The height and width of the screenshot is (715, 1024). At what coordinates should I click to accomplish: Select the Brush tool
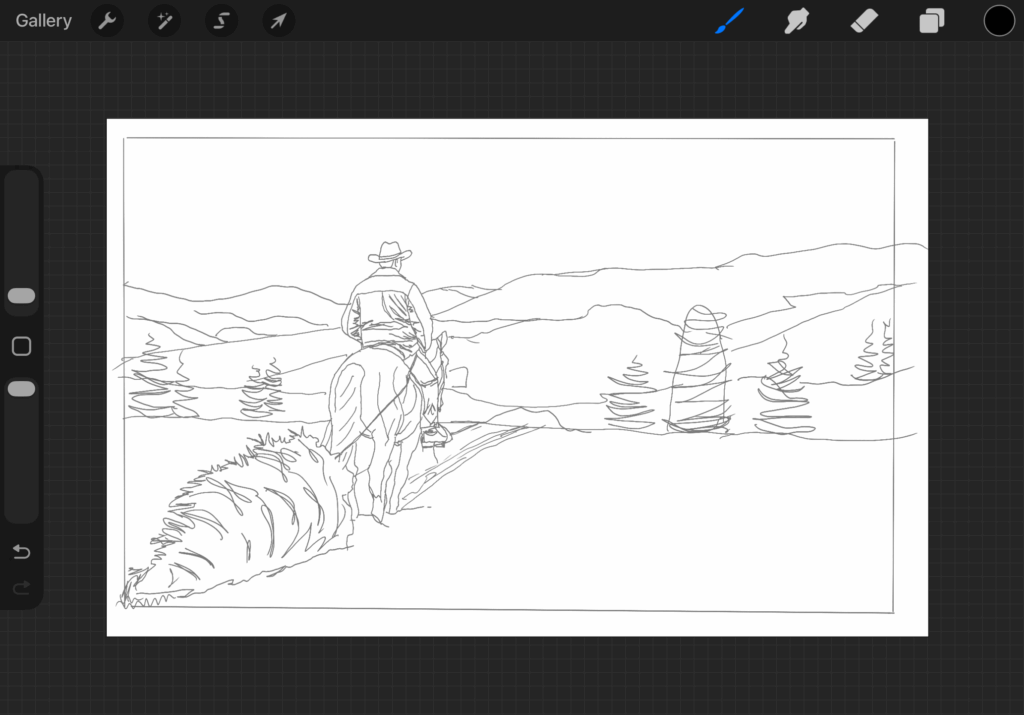pos(730,21)
